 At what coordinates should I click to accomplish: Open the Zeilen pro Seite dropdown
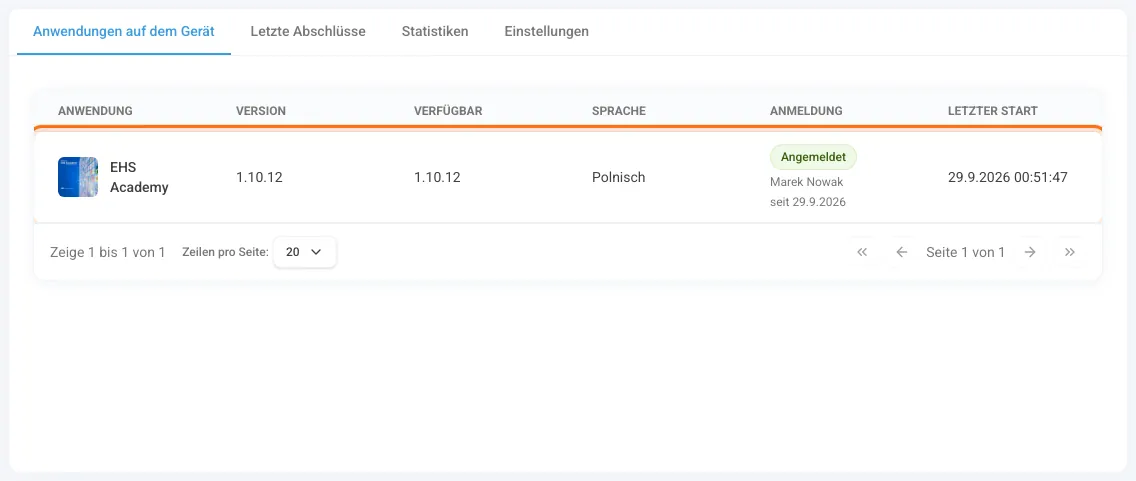(304, 252)
